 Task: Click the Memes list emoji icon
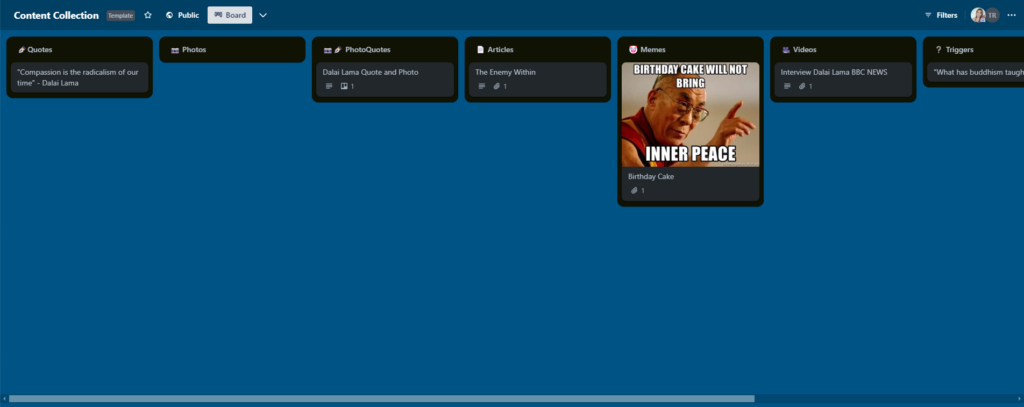tap(633, 50)
